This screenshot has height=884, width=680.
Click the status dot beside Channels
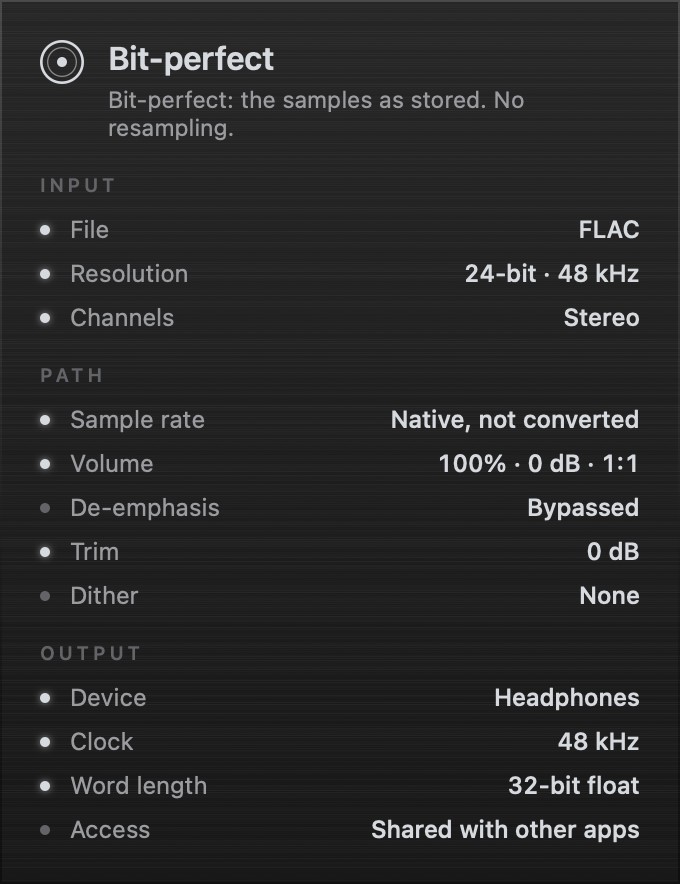(46, 318)
